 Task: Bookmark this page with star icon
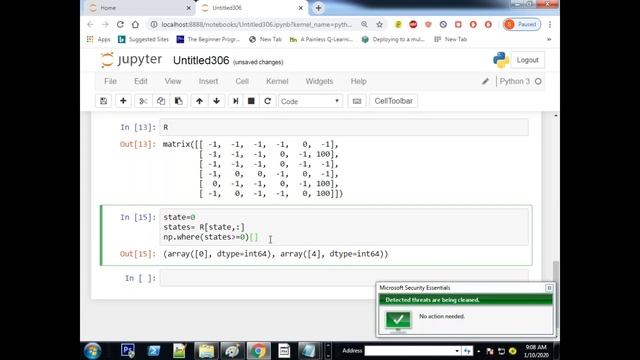379,24
